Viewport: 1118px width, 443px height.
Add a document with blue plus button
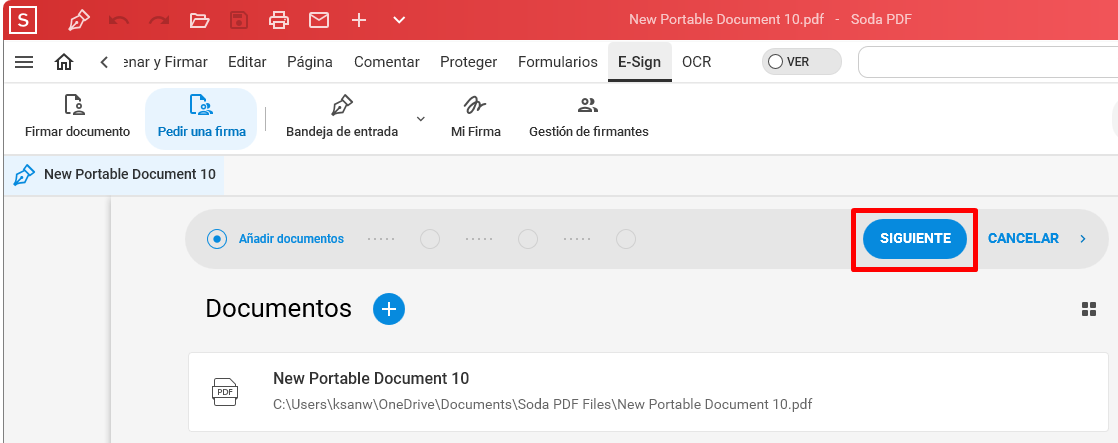click(389, 309)
